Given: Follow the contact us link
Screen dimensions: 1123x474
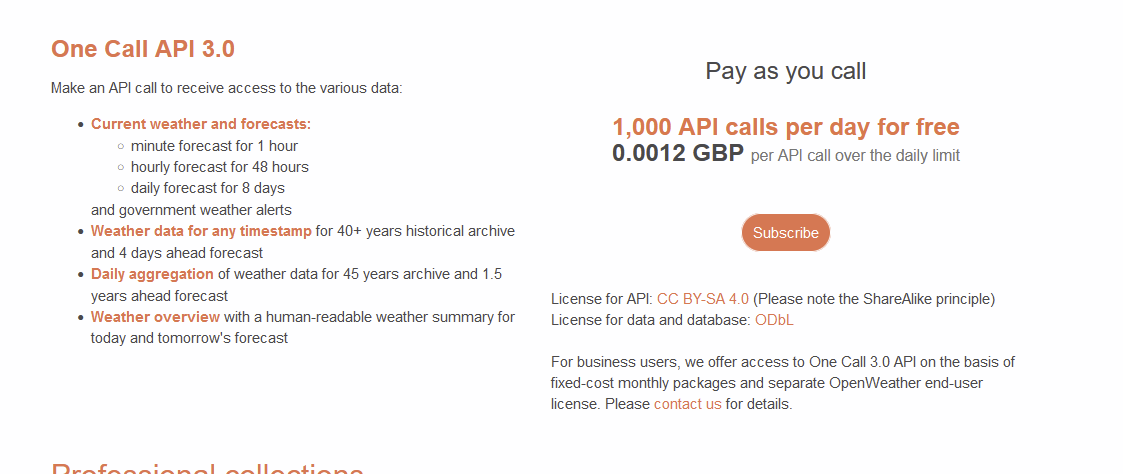Looking at the screenshot, I should click(x=687, y=404).
